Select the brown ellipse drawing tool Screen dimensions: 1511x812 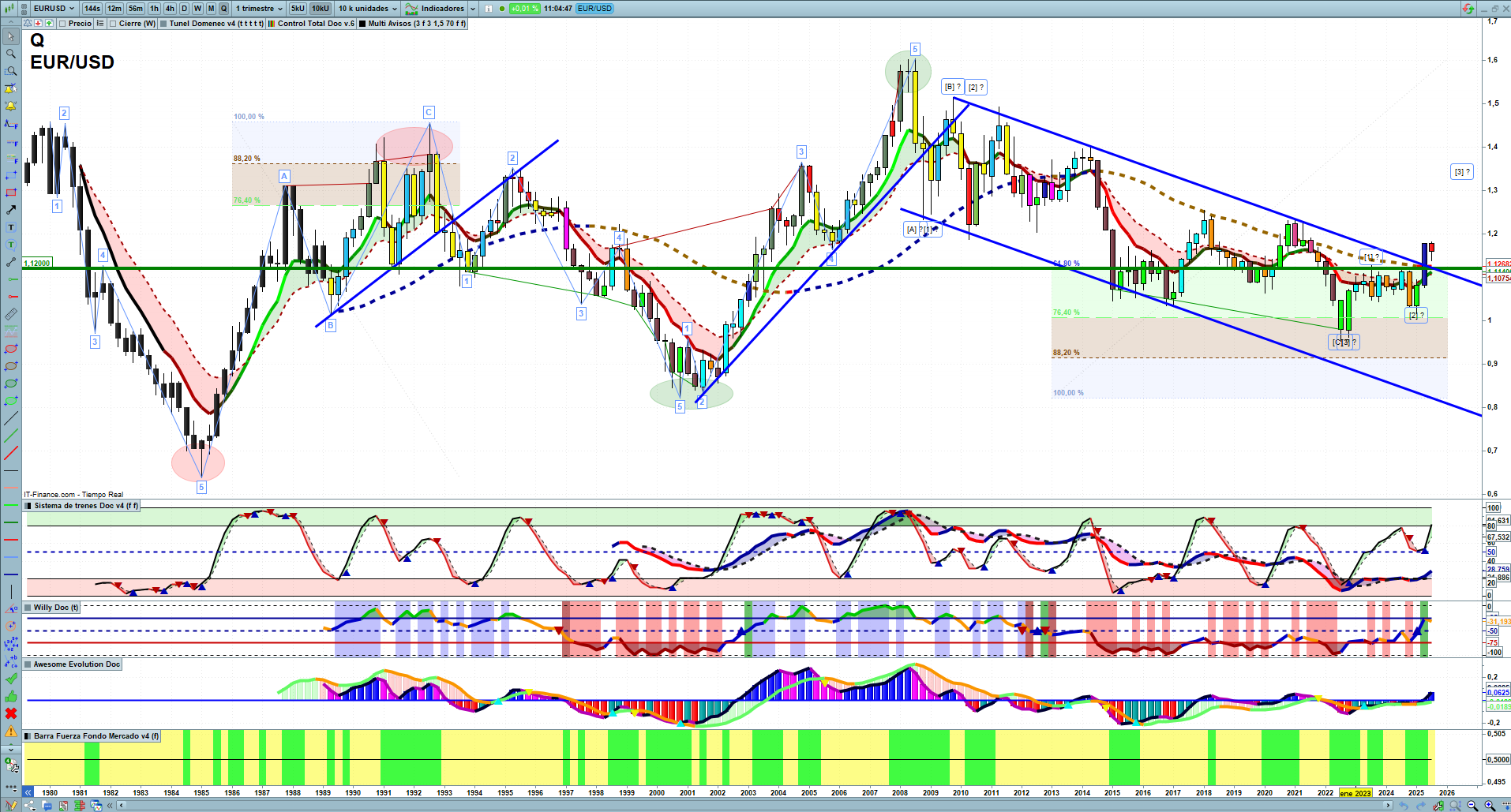tap(11, 366)
